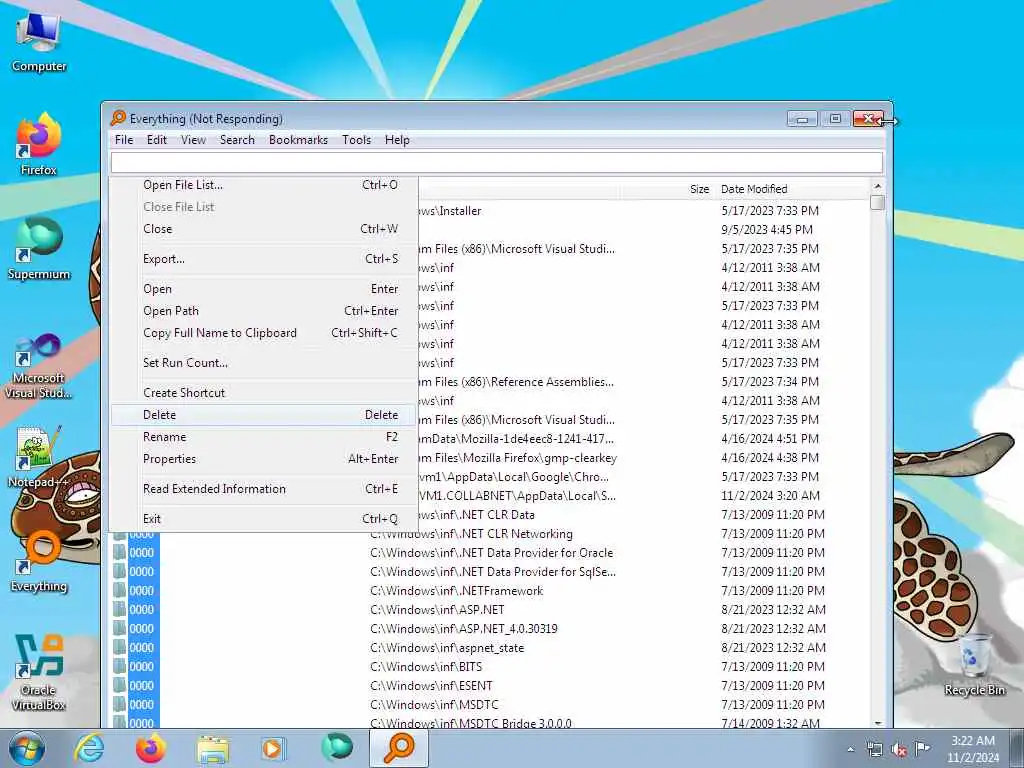Click the vertical scrollbar thumb of results
The width and height of the screenshot is (1024, 768).
(877, 202)
